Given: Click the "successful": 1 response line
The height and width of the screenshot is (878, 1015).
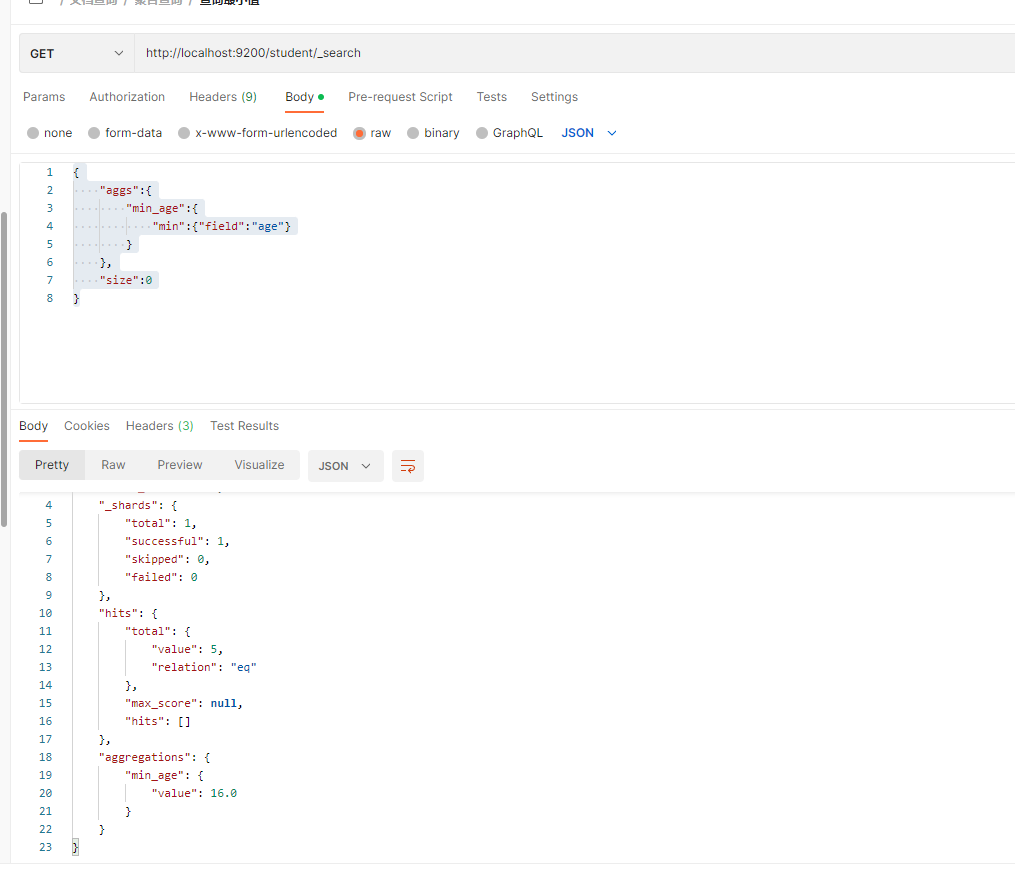Looking at the screenshot, I should (177, 541).
